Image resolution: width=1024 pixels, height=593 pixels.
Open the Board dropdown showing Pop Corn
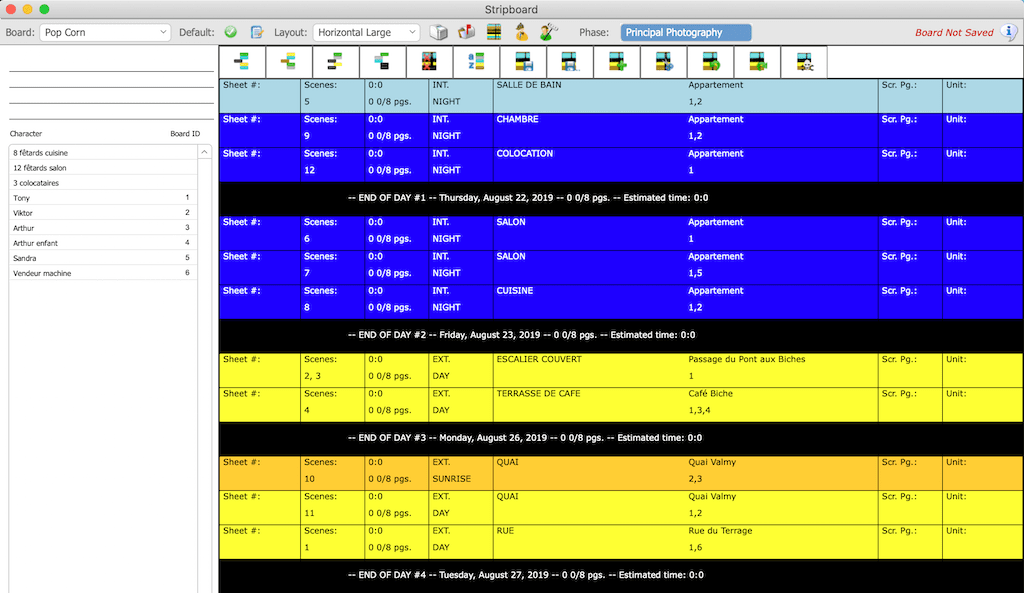[x=105, y=32]
